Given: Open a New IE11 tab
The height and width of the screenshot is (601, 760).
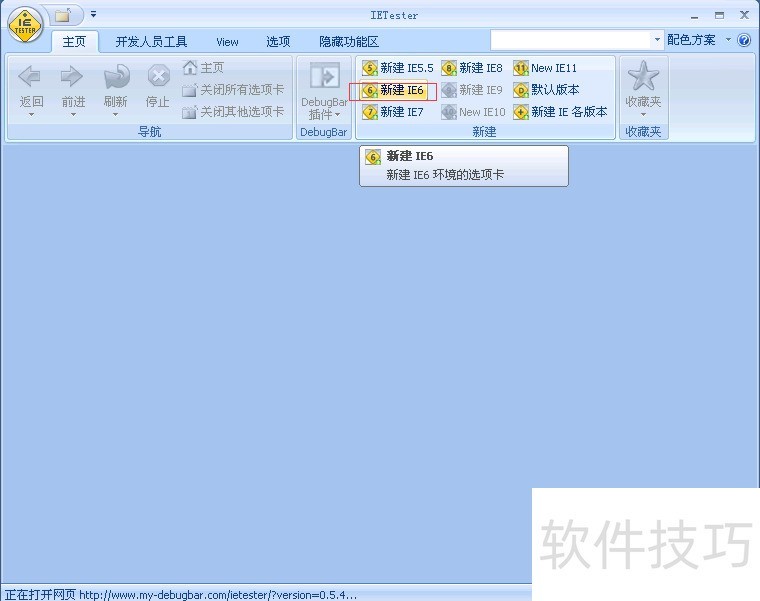Looking at the screenshot, I should (x=545, y=68).
